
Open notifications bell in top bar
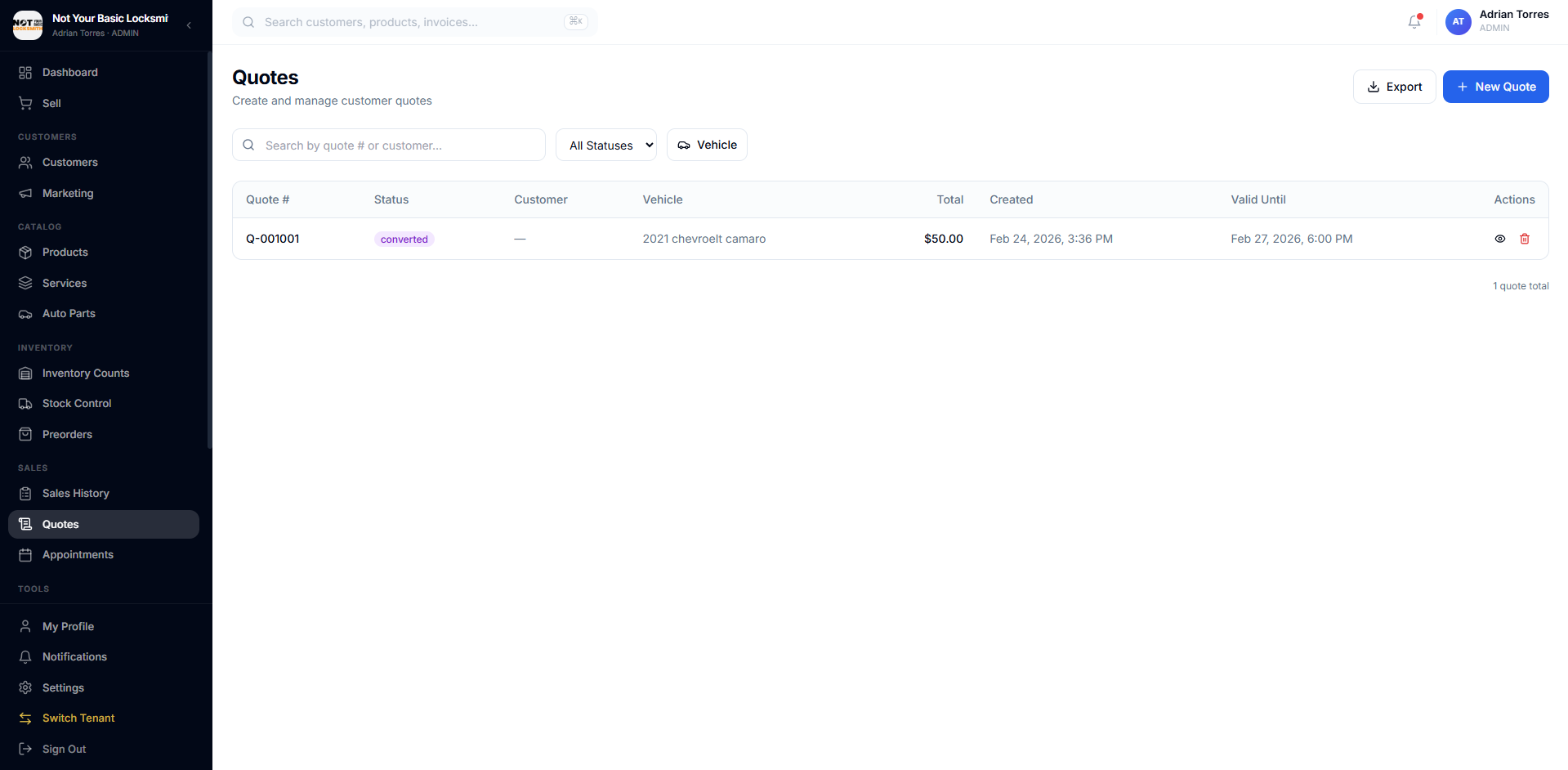point(1414,22)
